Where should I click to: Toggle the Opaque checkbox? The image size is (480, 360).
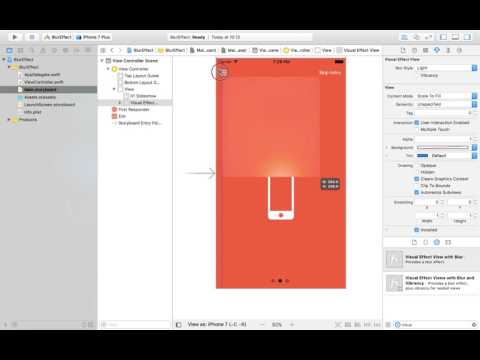tap(417, 166)
